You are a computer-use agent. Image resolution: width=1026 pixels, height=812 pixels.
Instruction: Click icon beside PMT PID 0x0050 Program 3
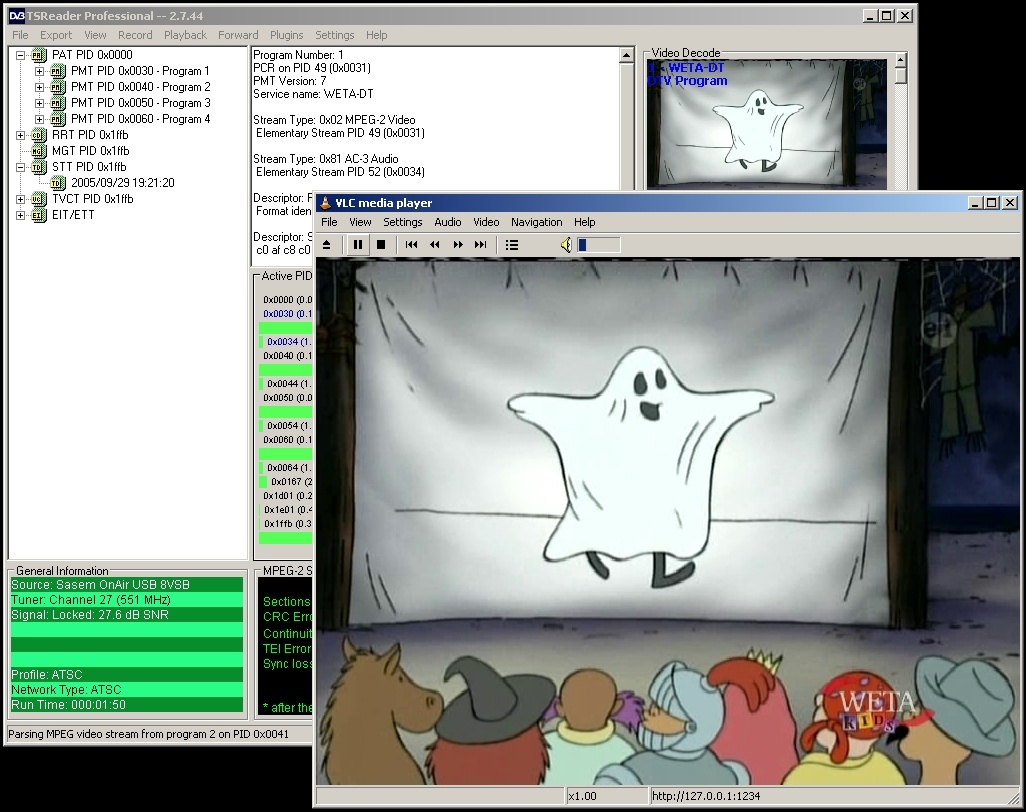pos(58,103)
